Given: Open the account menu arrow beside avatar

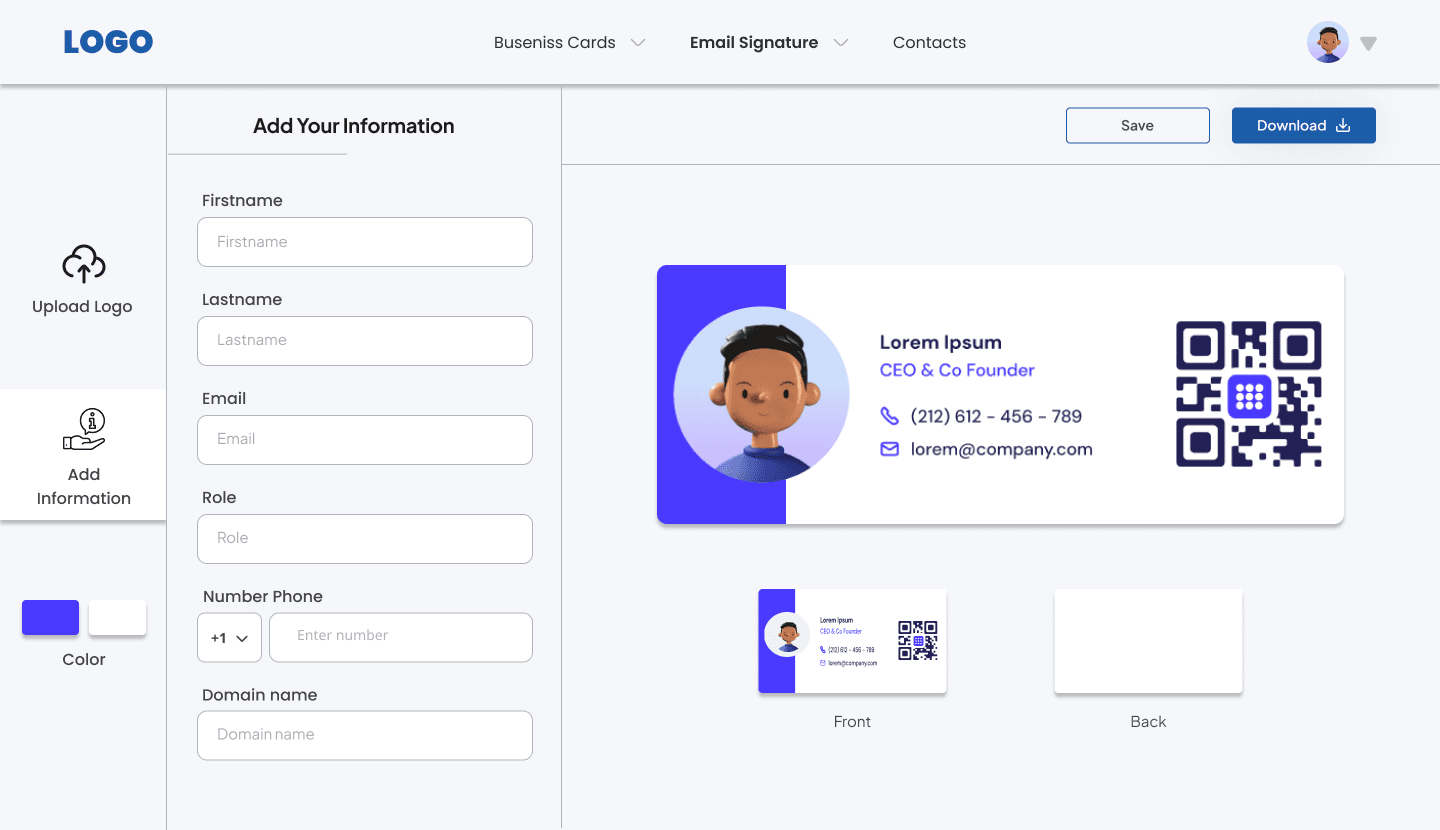Looking at the screenshot, I should (x=1369, y=44).
